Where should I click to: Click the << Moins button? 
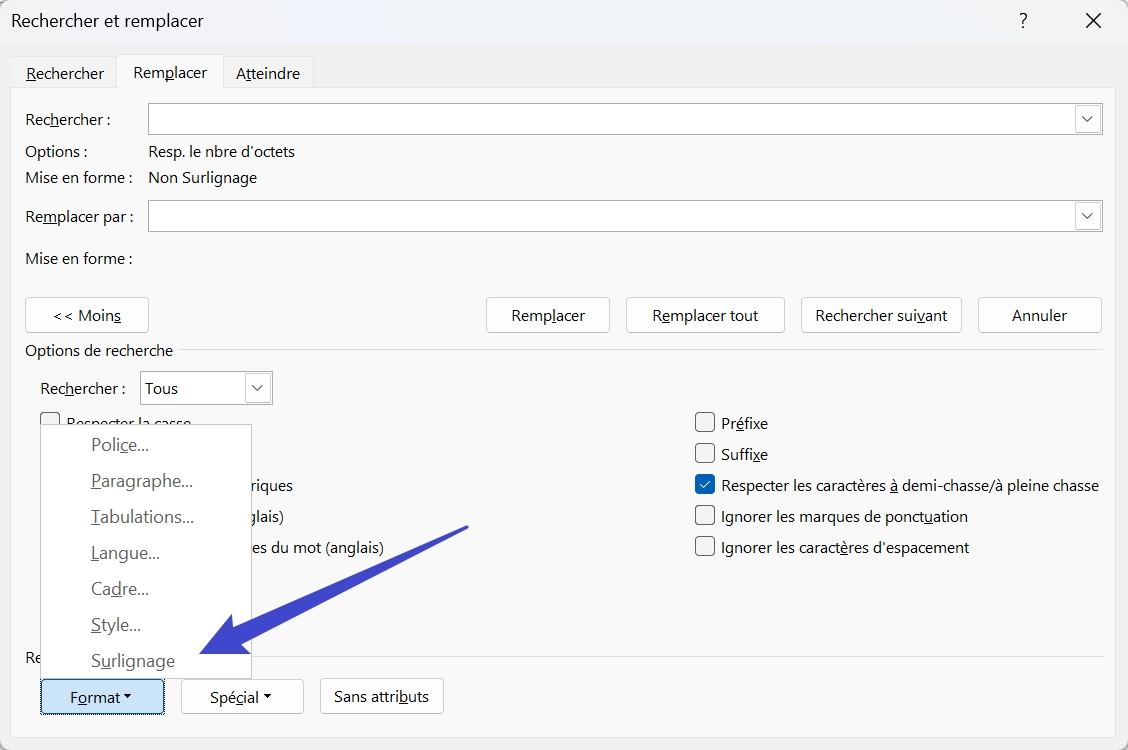(x=87, y=315)
